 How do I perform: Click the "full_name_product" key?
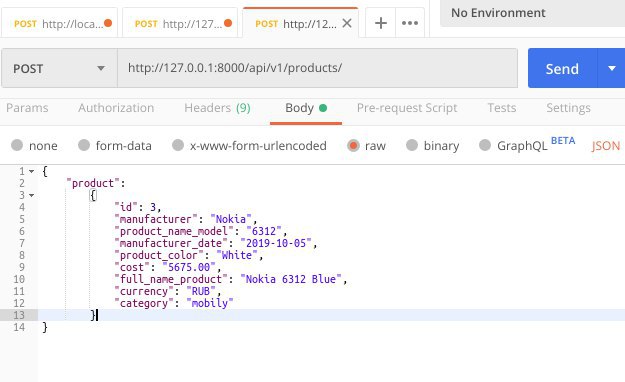[171, 279]
